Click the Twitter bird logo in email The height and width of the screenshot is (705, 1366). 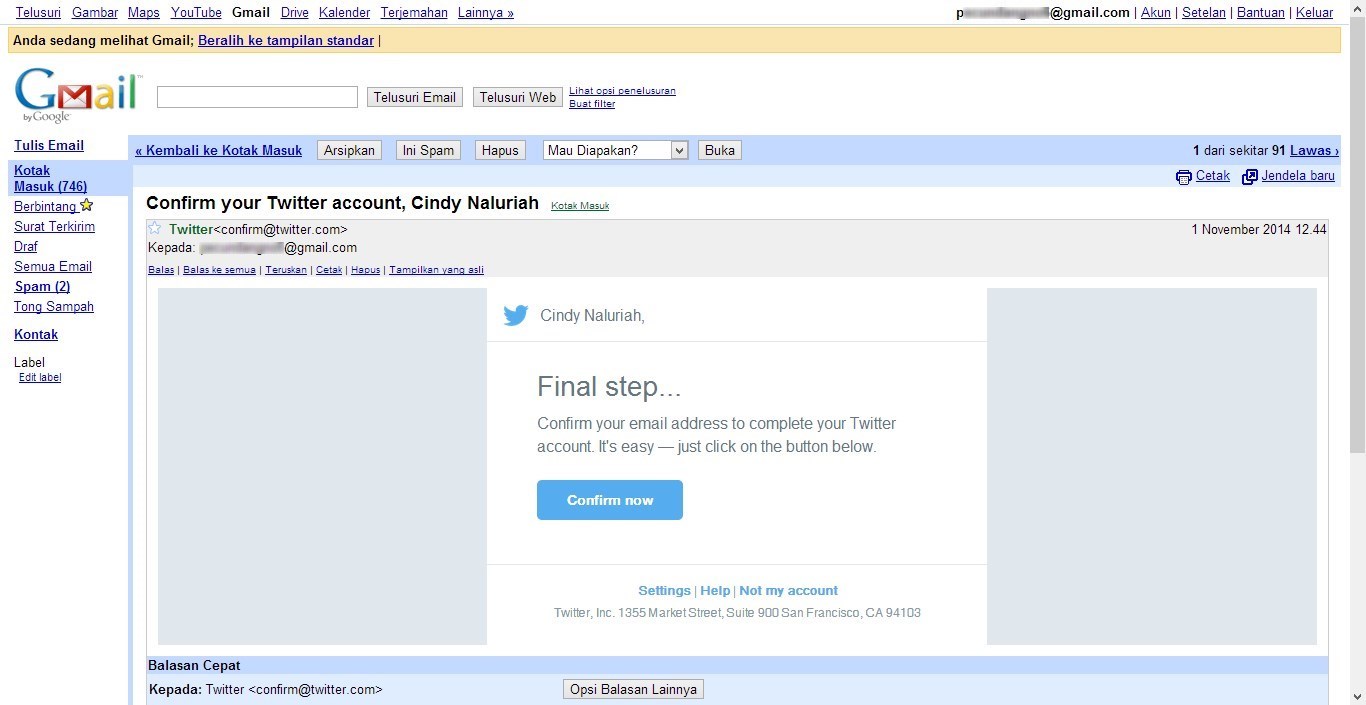pyautogui.click(x=515, y=315)
